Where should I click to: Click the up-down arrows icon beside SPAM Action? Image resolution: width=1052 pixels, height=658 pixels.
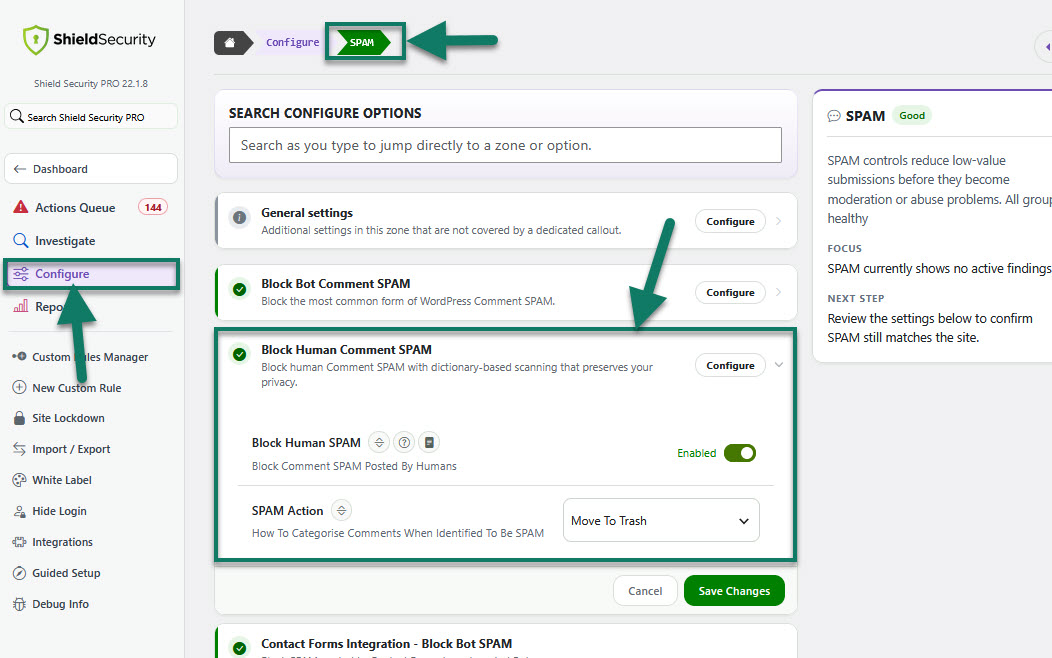pyautogui.click(x=341, y=510)
